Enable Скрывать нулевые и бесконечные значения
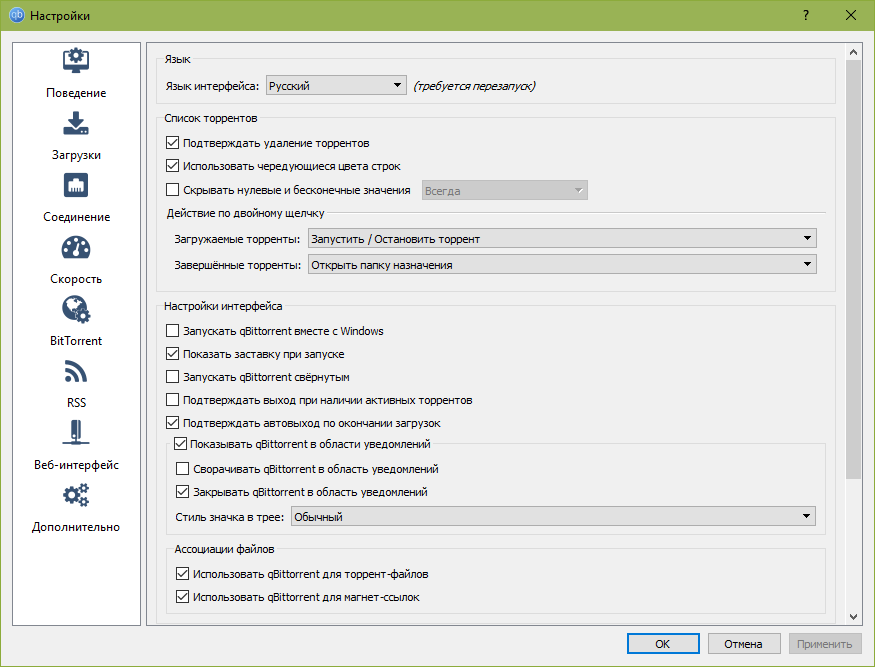The width and height of the screenshot is (875, 667). pyautogui.click(x=172, y=190)
